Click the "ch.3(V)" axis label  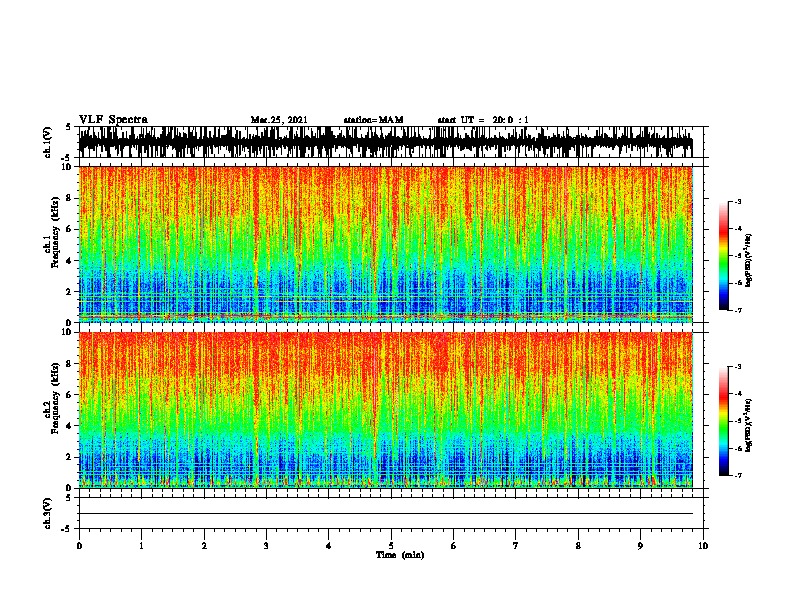coord(48,513)
